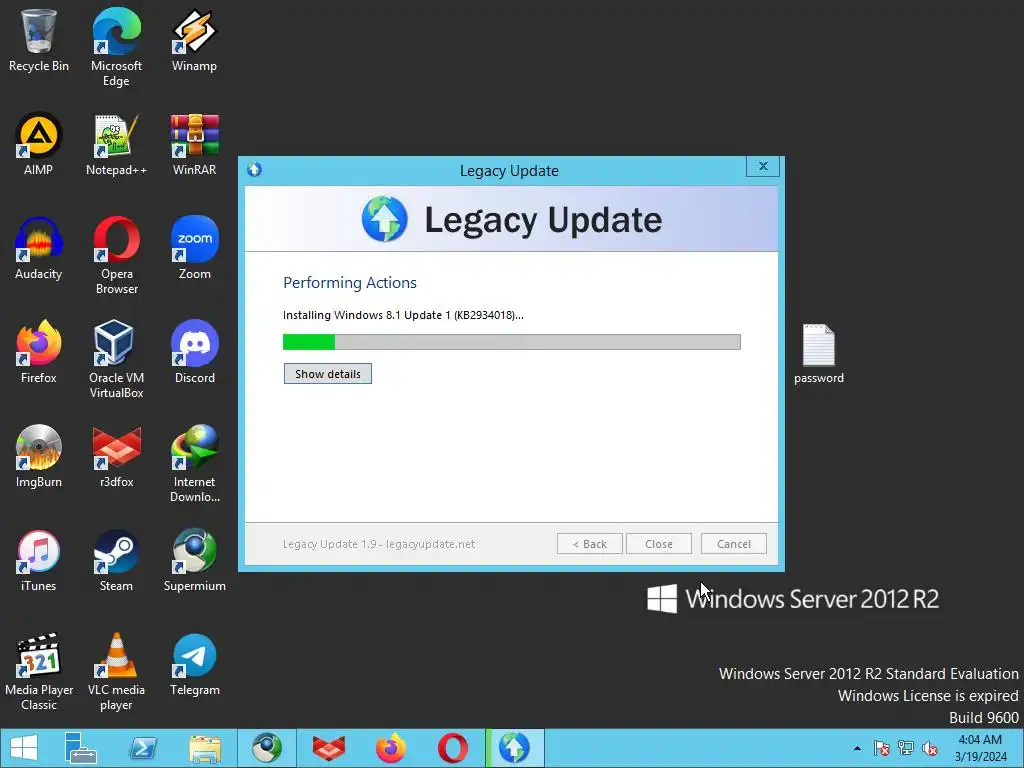1024x768 pixels.
Task: Open the Windows Start button
Action: pyautogui.click(x=24, y=748)
